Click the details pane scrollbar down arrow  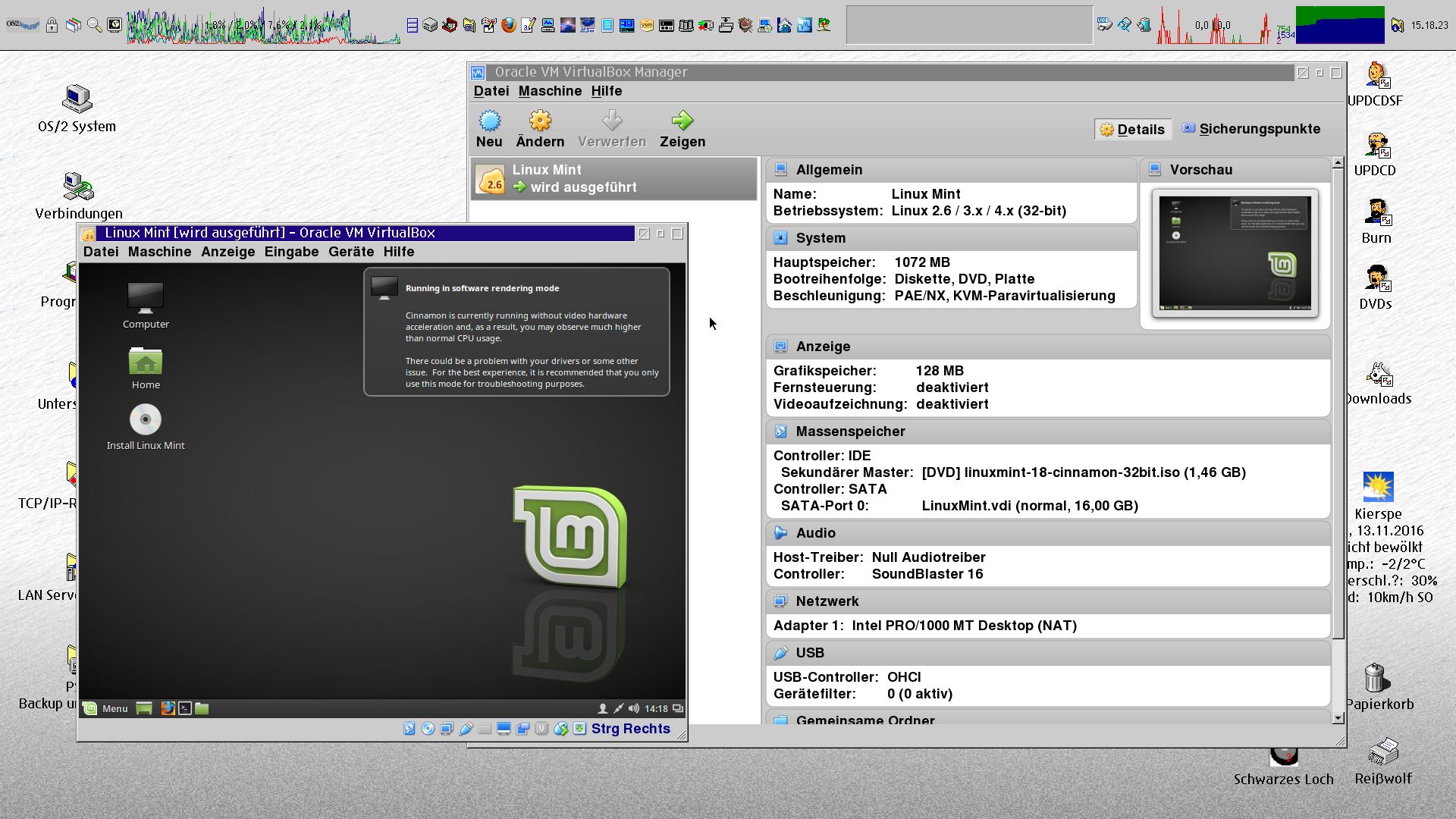1338,718
